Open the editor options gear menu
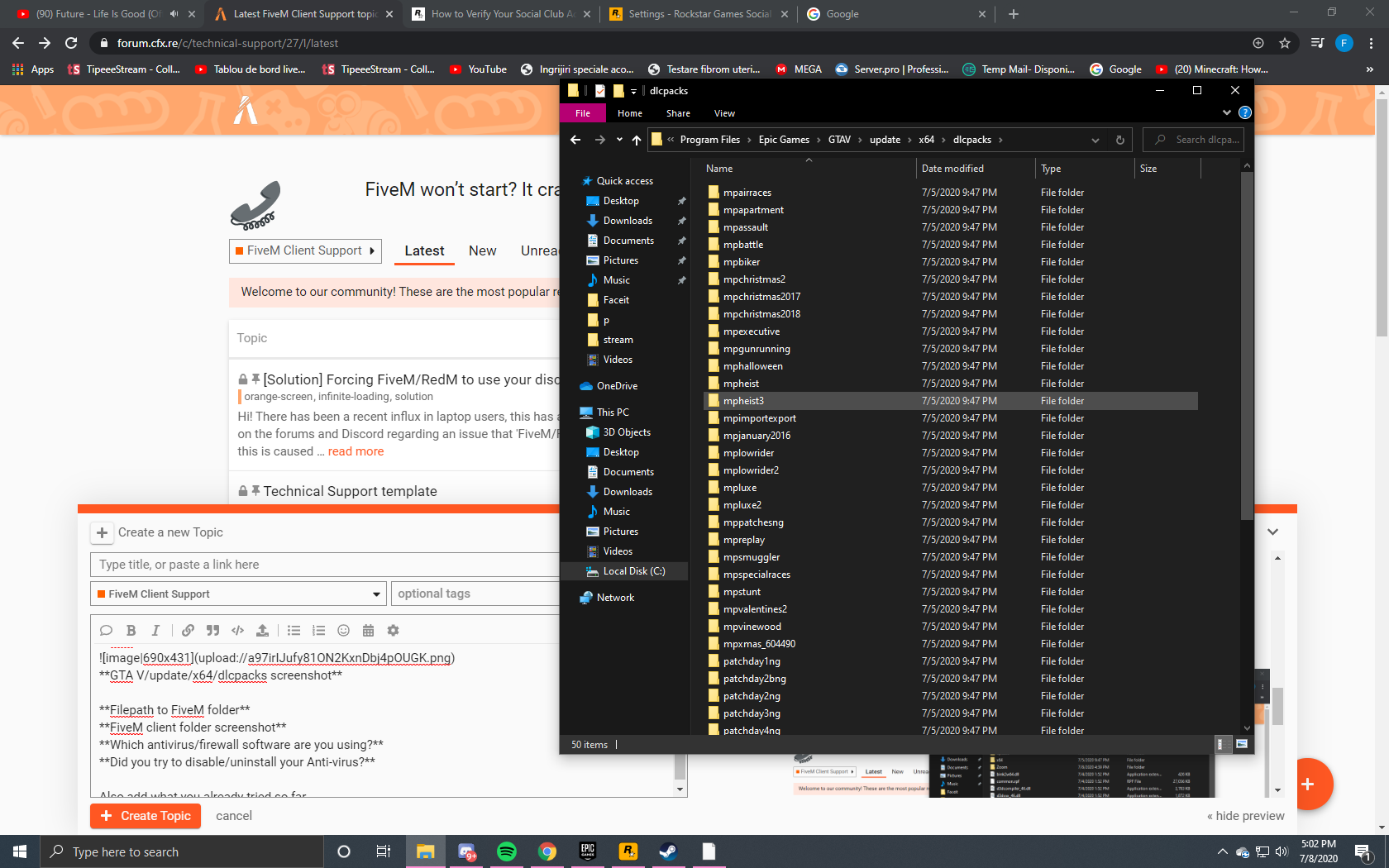Screen dimensions: 1389x868 393,631
